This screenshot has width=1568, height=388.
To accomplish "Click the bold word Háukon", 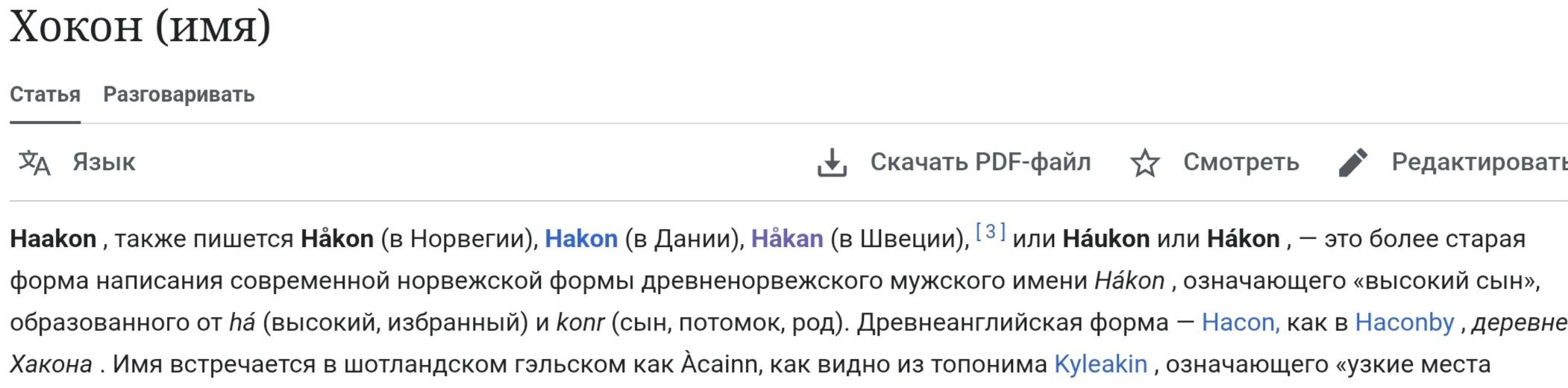I will [x=1106, y=239].
